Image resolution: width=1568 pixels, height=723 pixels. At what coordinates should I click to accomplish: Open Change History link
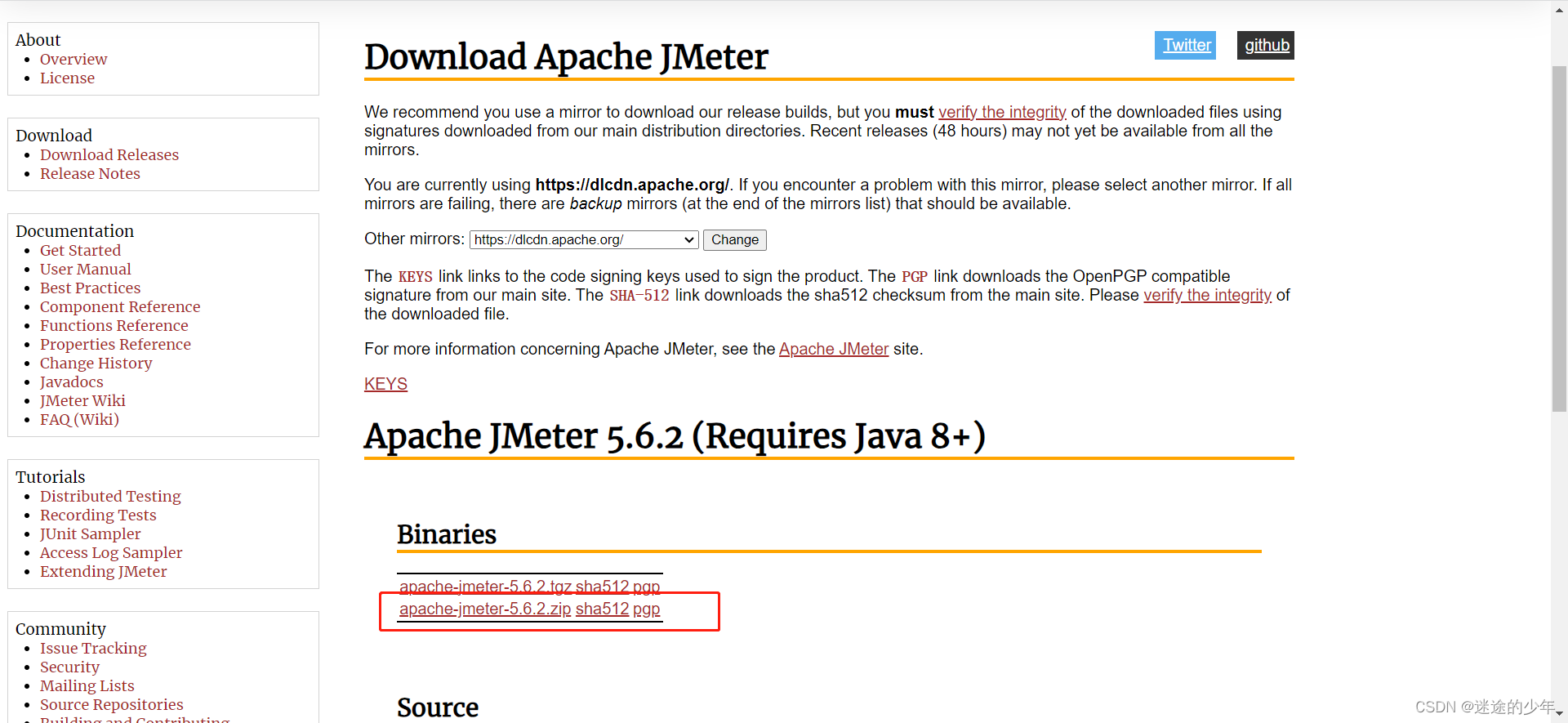96,363
